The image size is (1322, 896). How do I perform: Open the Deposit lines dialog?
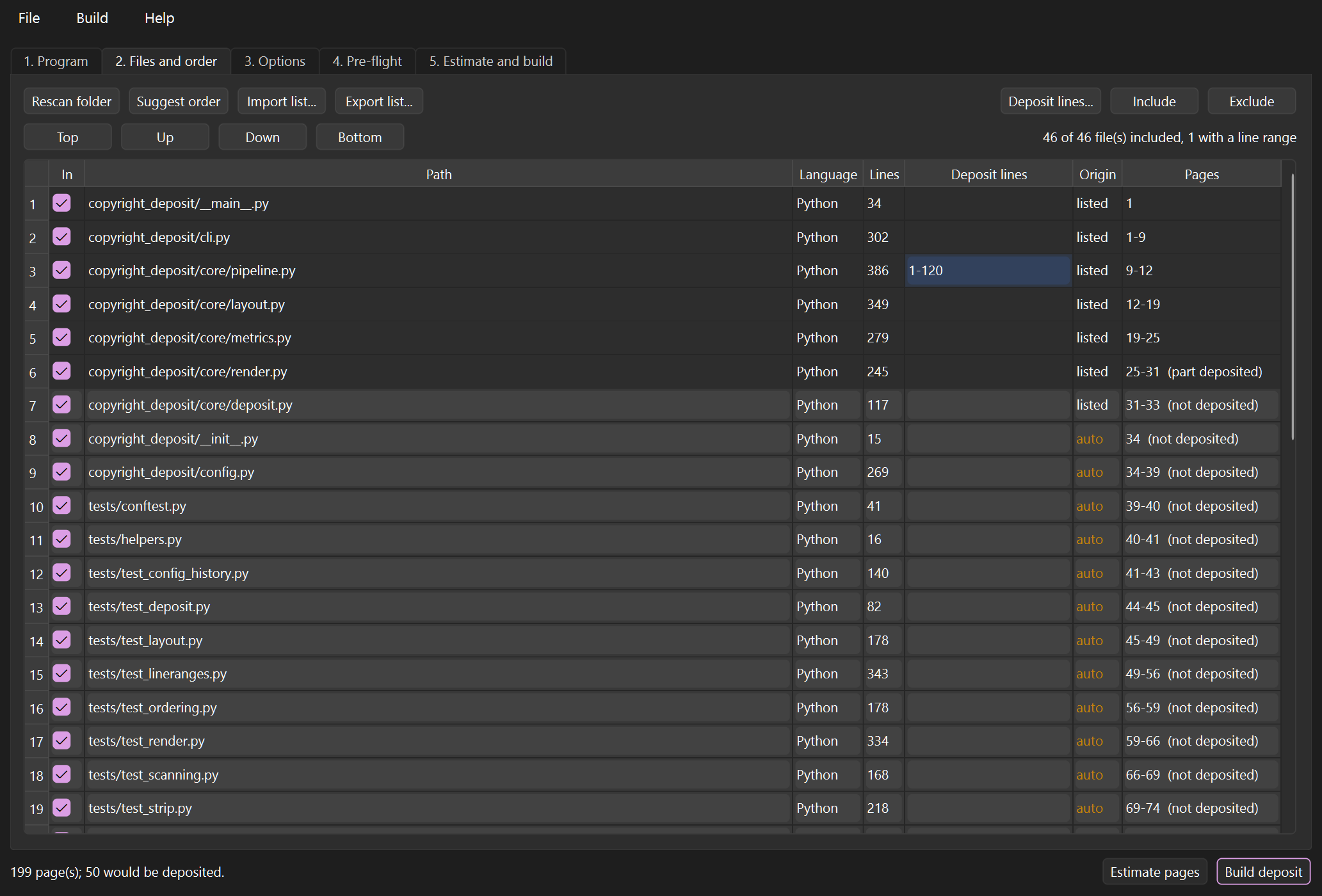[x=1051, y=101]
